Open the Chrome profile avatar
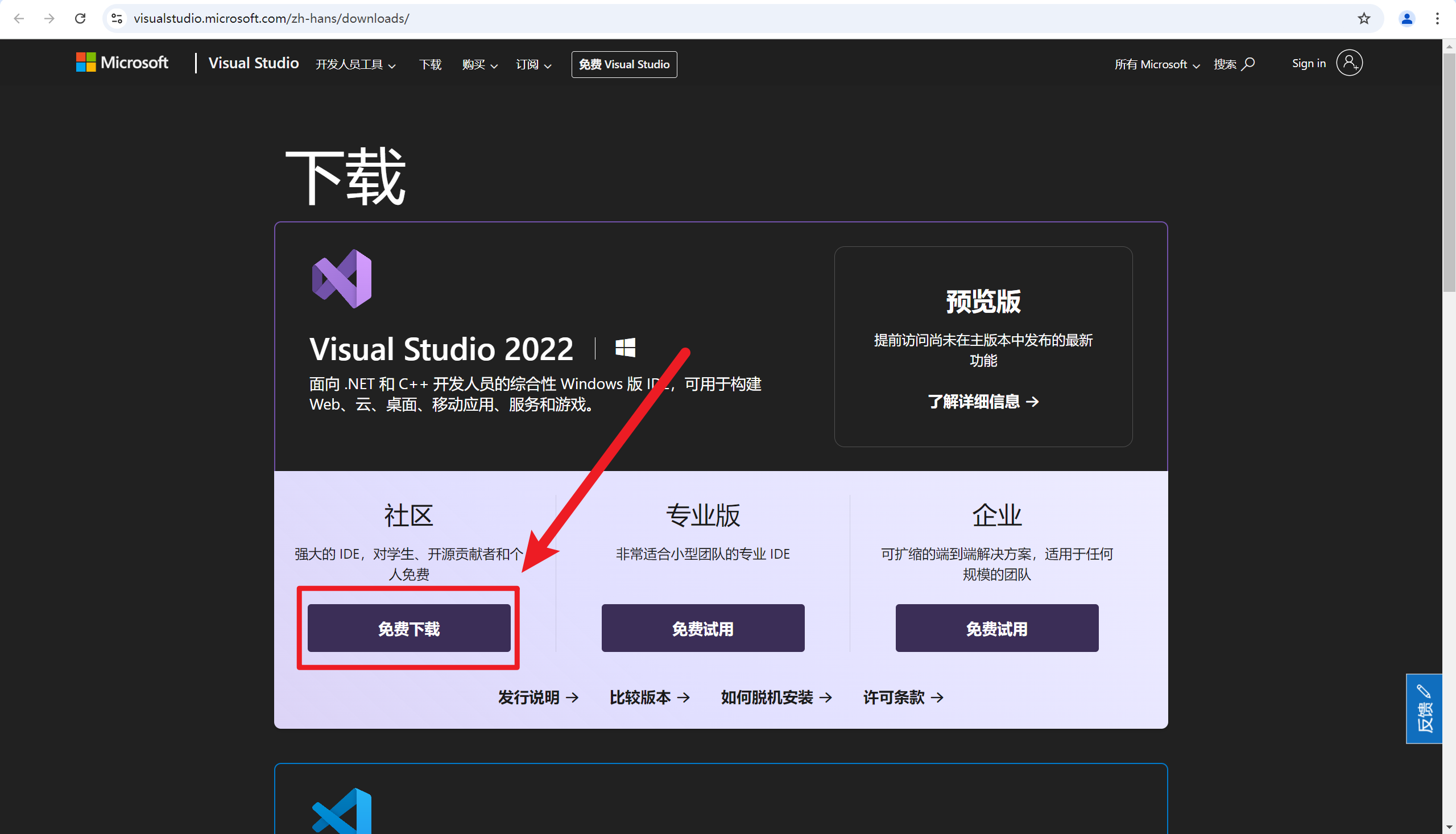The width and height of the screenshot is (1456, 834). (x=1407, y=18)
